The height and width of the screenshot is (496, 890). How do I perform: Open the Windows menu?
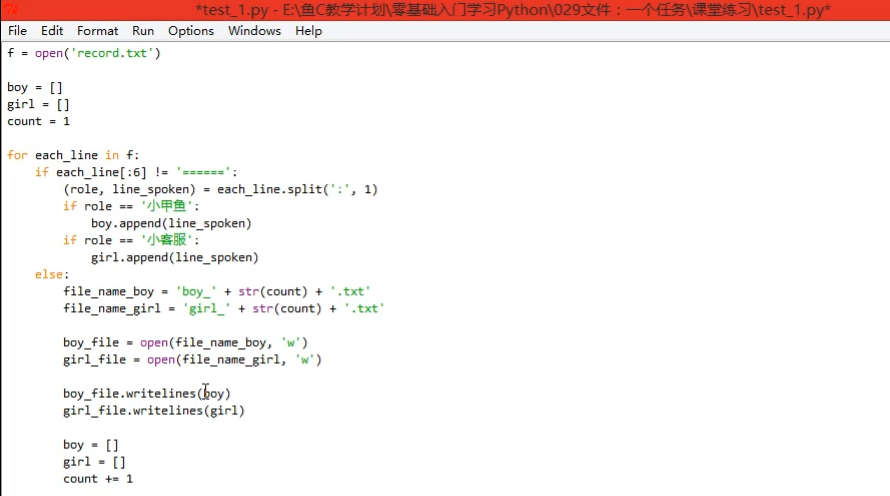(254, 31)
